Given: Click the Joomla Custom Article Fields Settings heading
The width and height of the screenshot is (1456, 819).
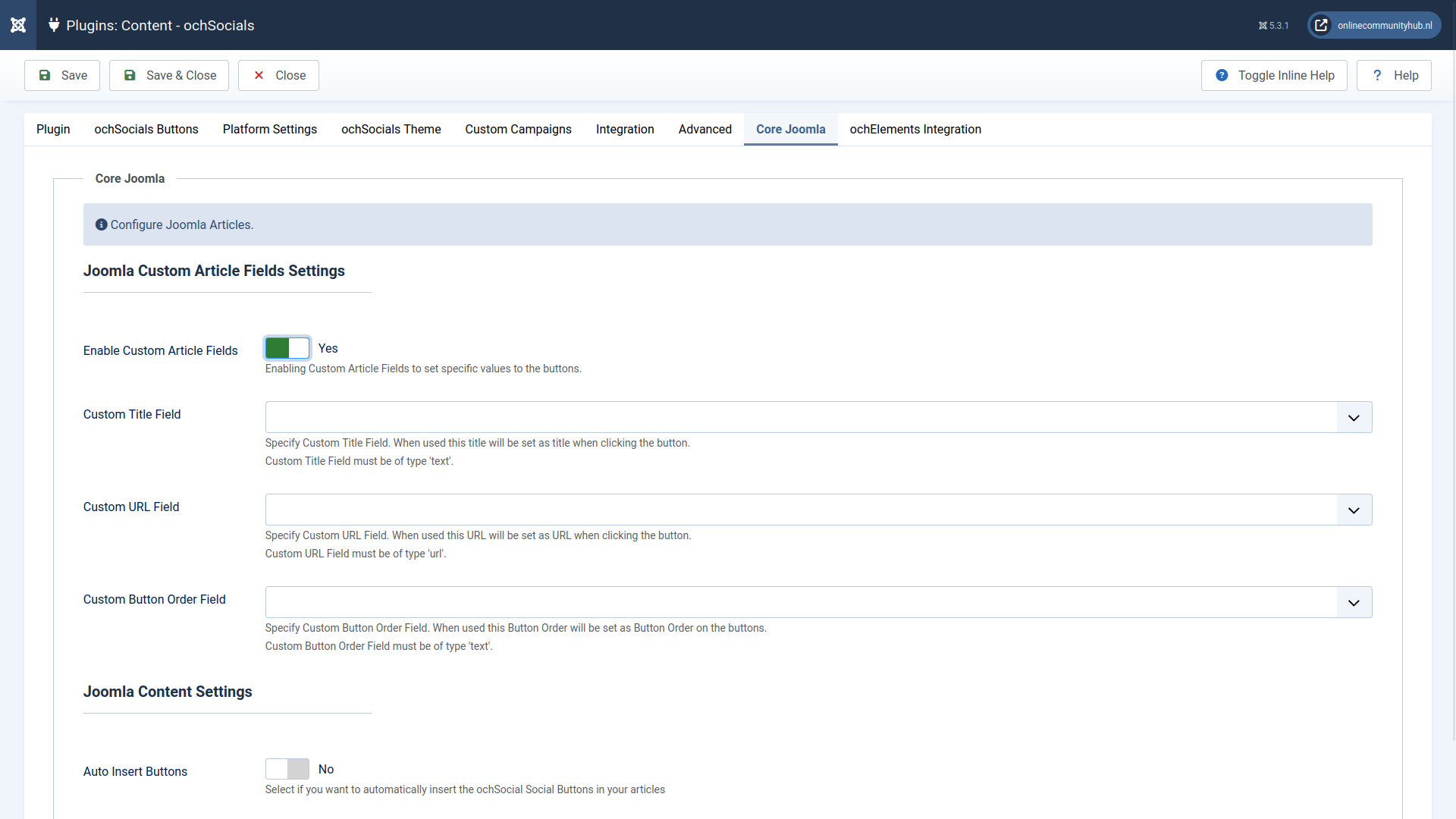Looking at the screenshot, I should click(x=214, y=271).
